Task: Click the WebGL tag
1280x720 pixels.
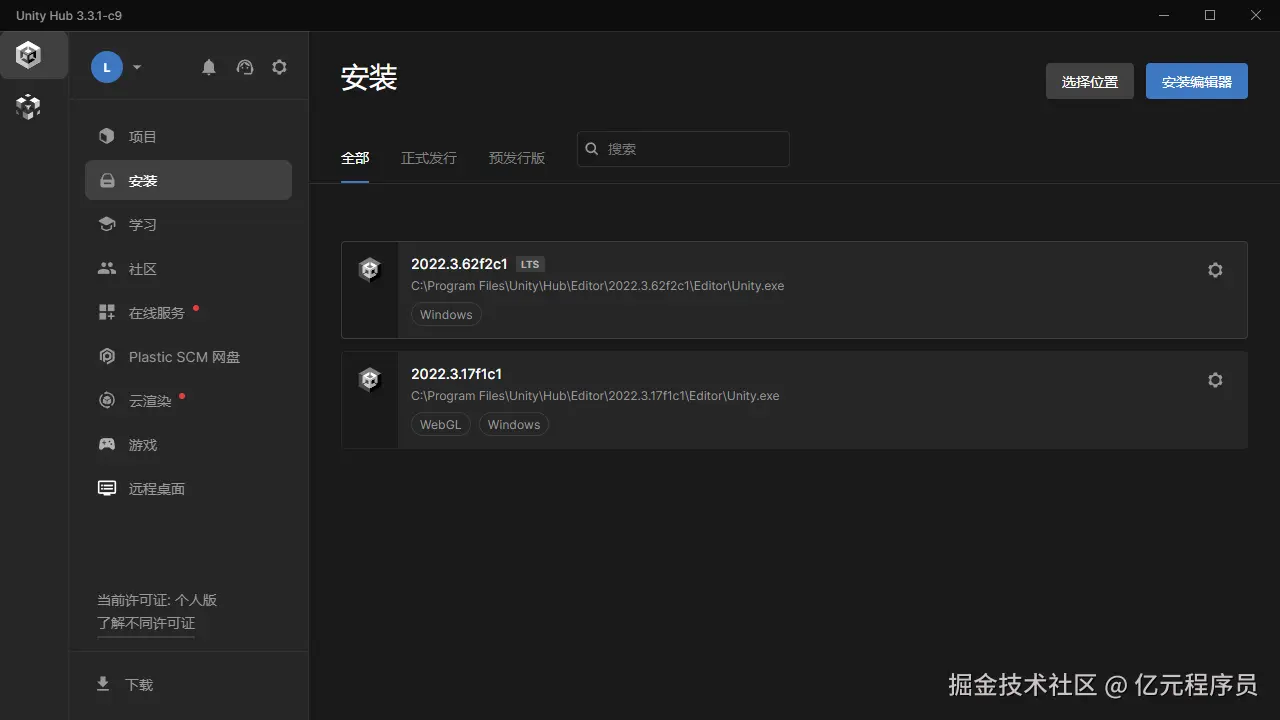Action: pos(441,425)
